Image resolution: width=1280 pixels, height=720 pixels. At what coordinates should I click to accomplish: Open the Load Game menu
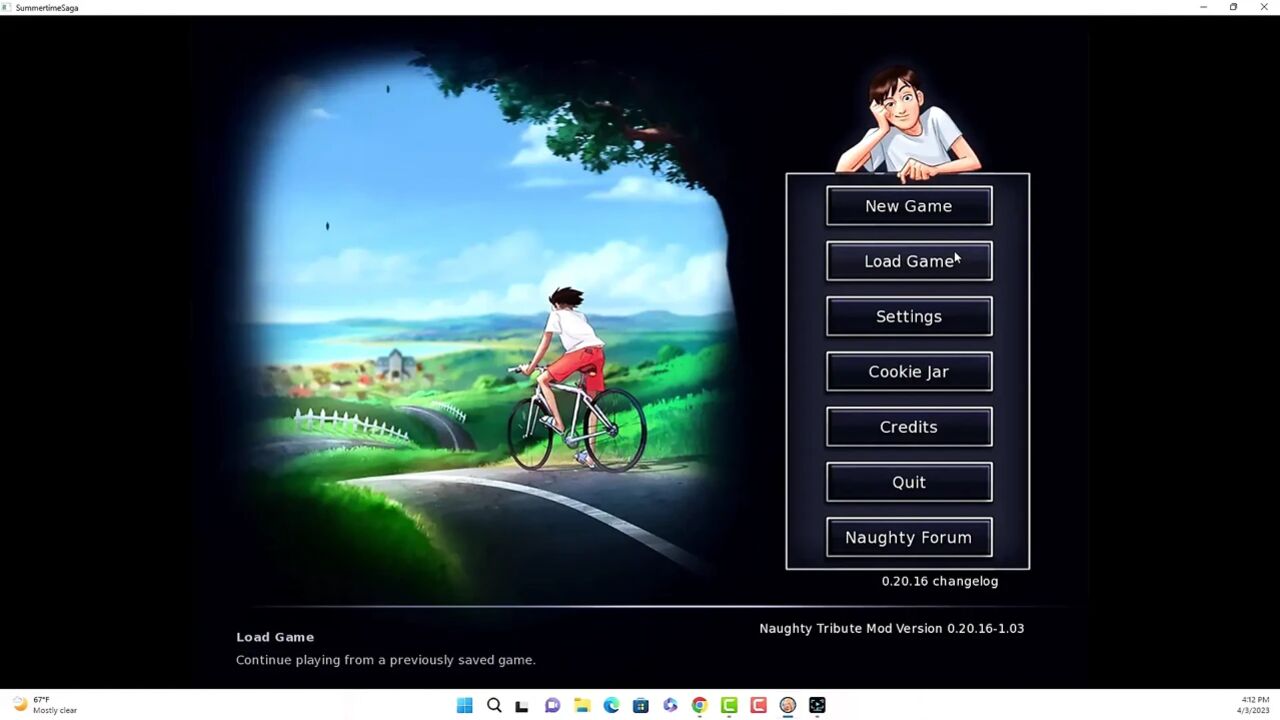909,261
